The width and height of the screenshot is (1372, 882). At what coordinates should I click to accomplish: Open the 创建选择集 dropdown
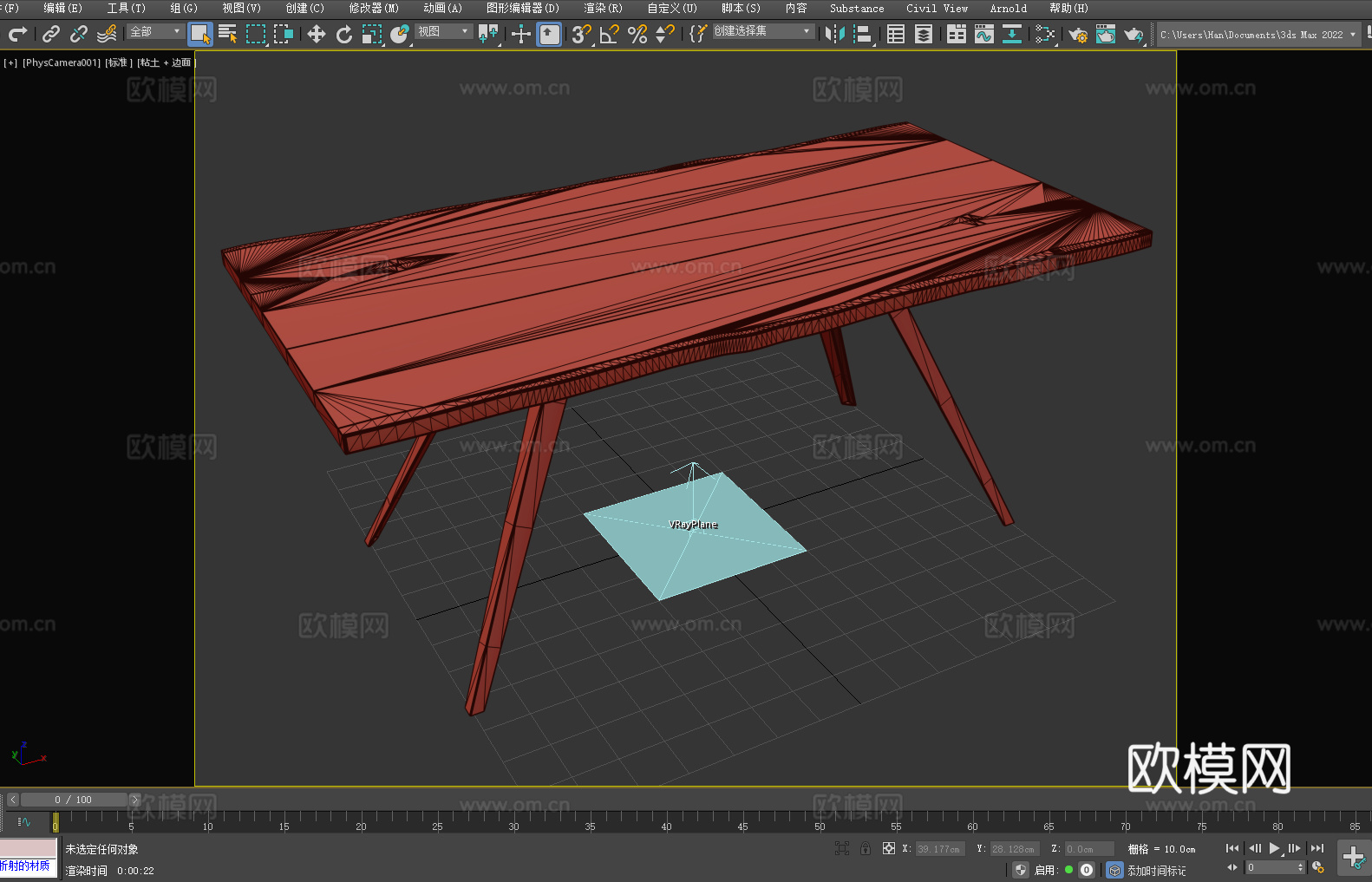pyautogui.click(x=763, y=31)
